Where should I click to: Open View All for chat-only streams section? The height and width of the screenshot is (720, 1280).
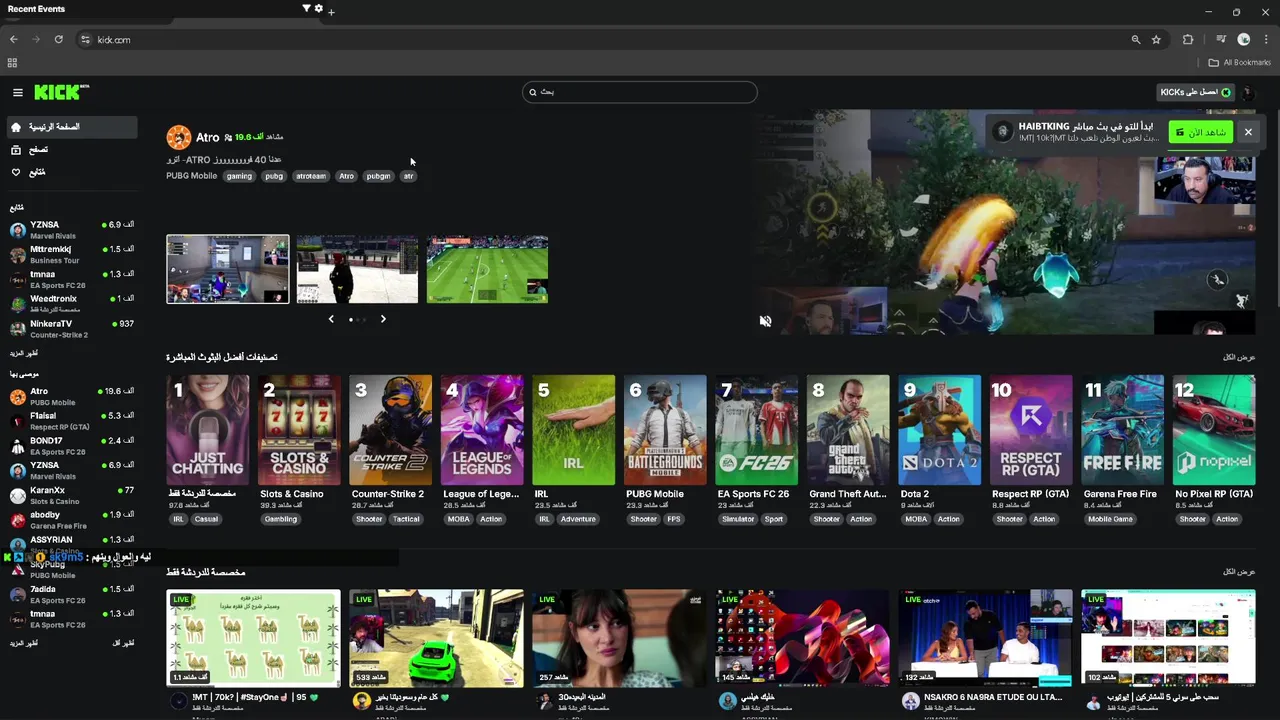pyautogui.click(x=1239, y=572)
